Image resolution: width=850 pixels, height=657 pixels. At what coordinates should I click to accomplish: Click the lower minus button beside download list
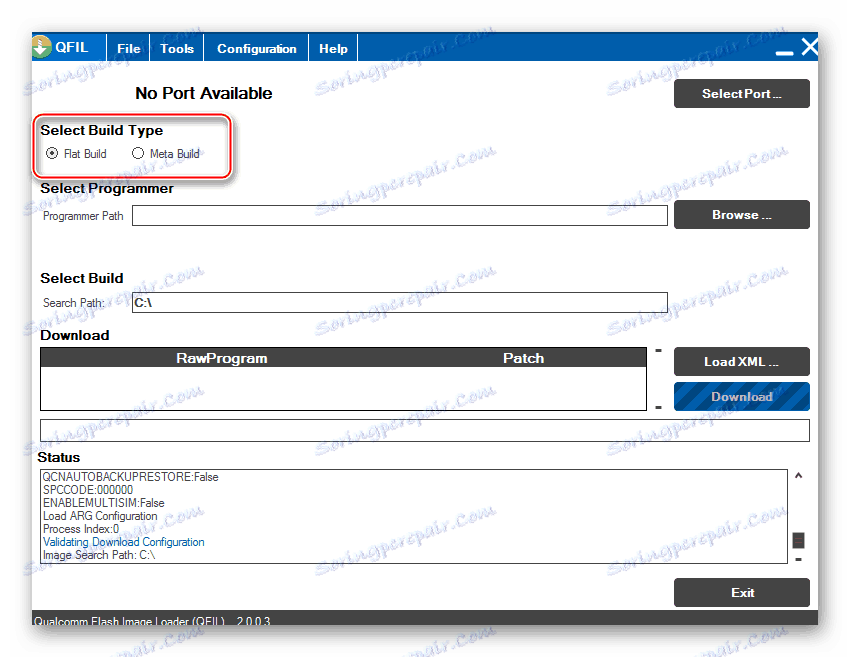(659, 407)
